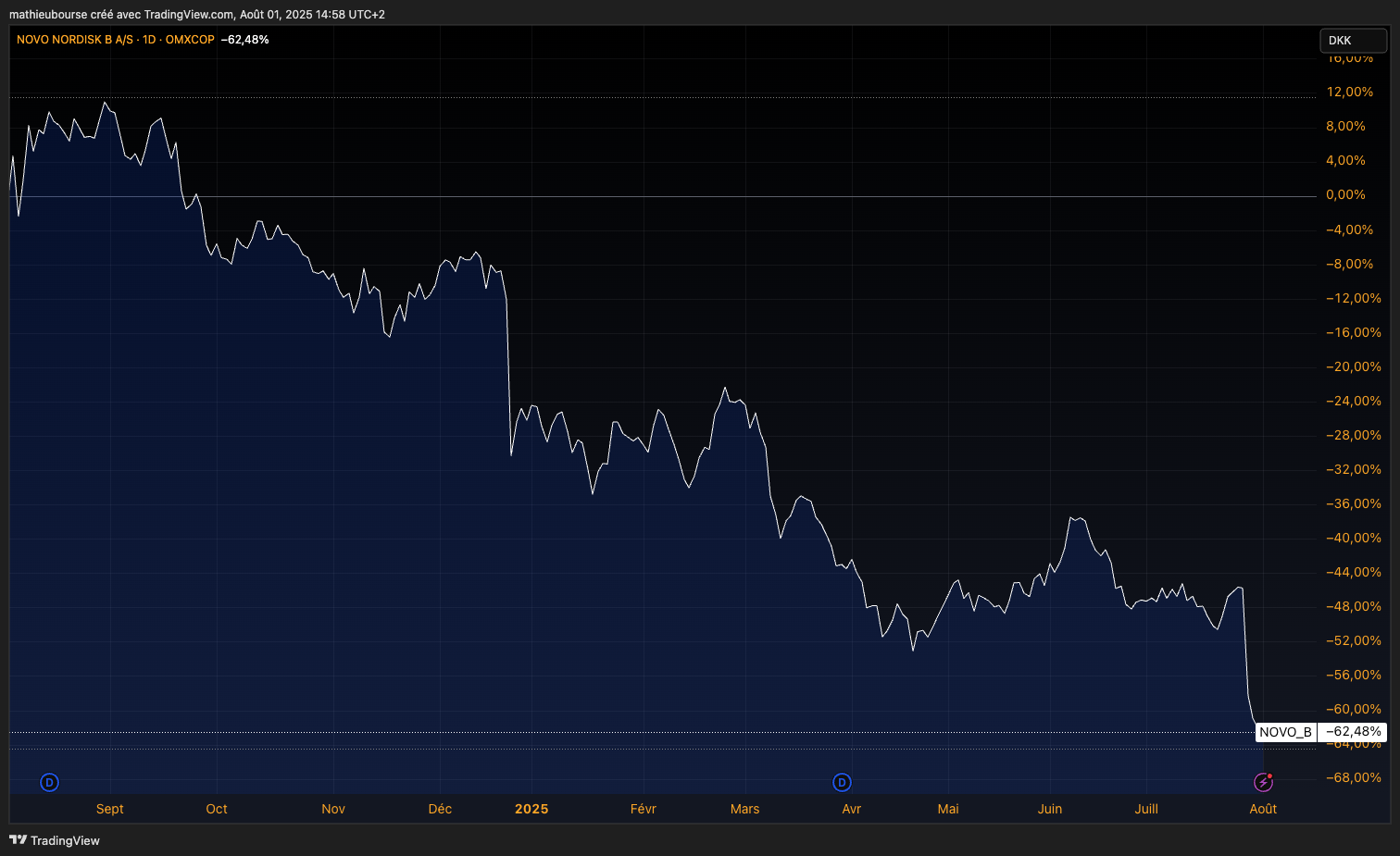Click the NOVO NORDISK B A/S symbol title
The image size is (1400, 856).
pyautogui.click(x=75, y=40)
